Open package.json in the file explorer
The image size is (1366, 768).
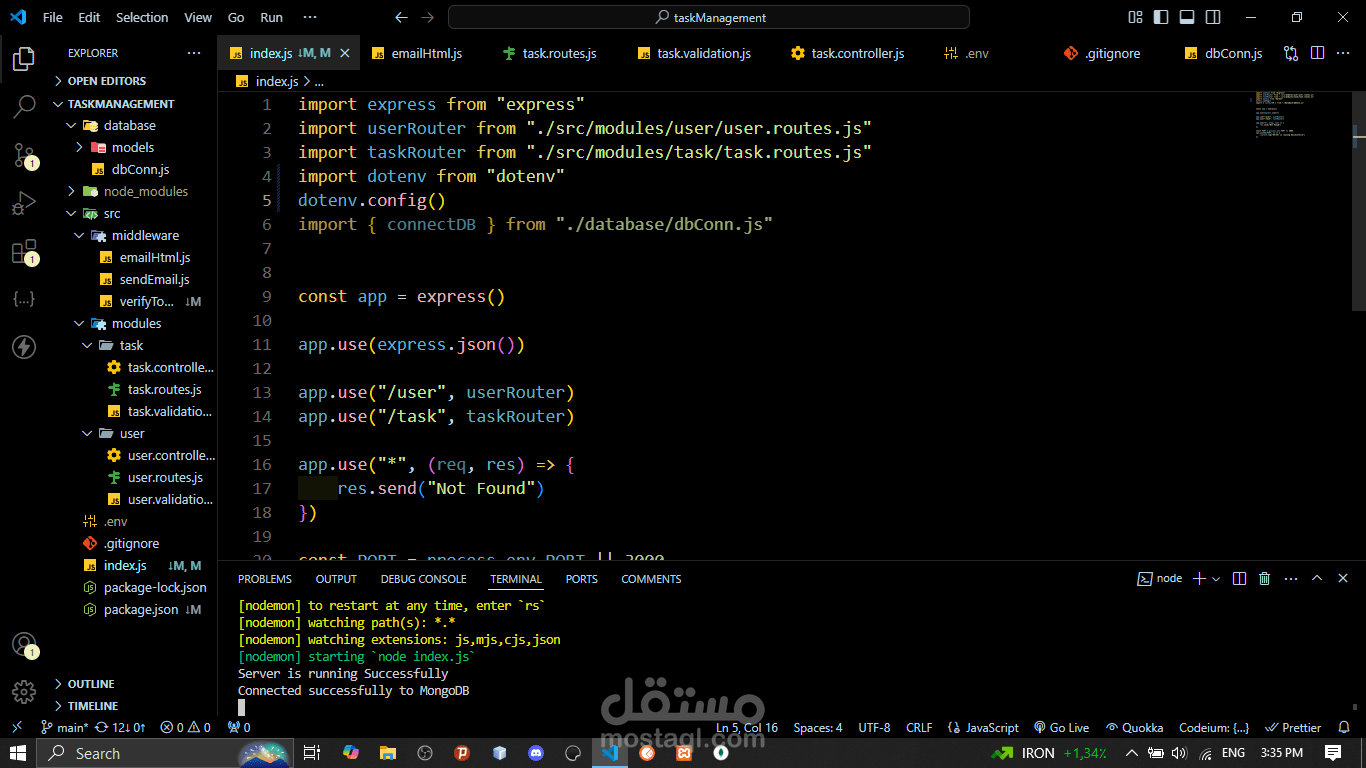(141, 609)
